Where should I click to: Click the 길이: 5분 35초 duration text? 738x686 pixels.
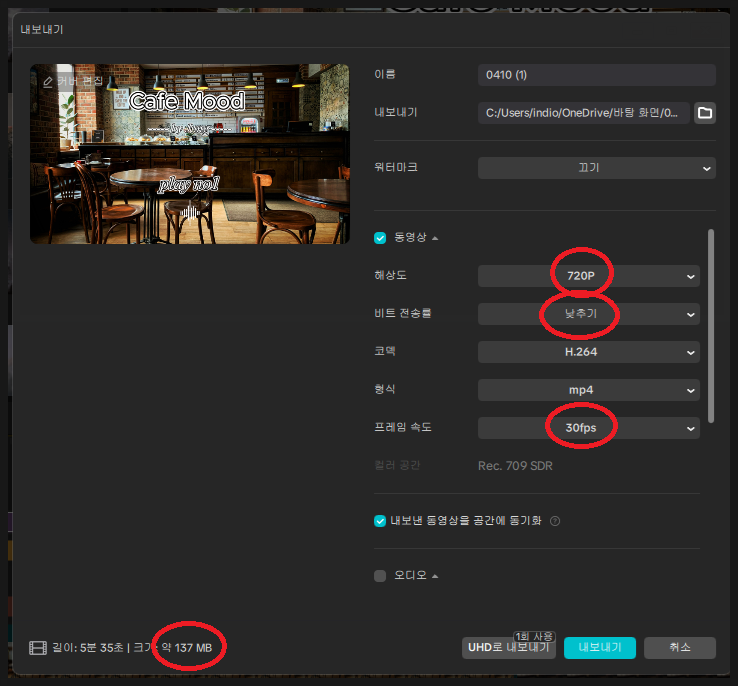coord(88,648)
